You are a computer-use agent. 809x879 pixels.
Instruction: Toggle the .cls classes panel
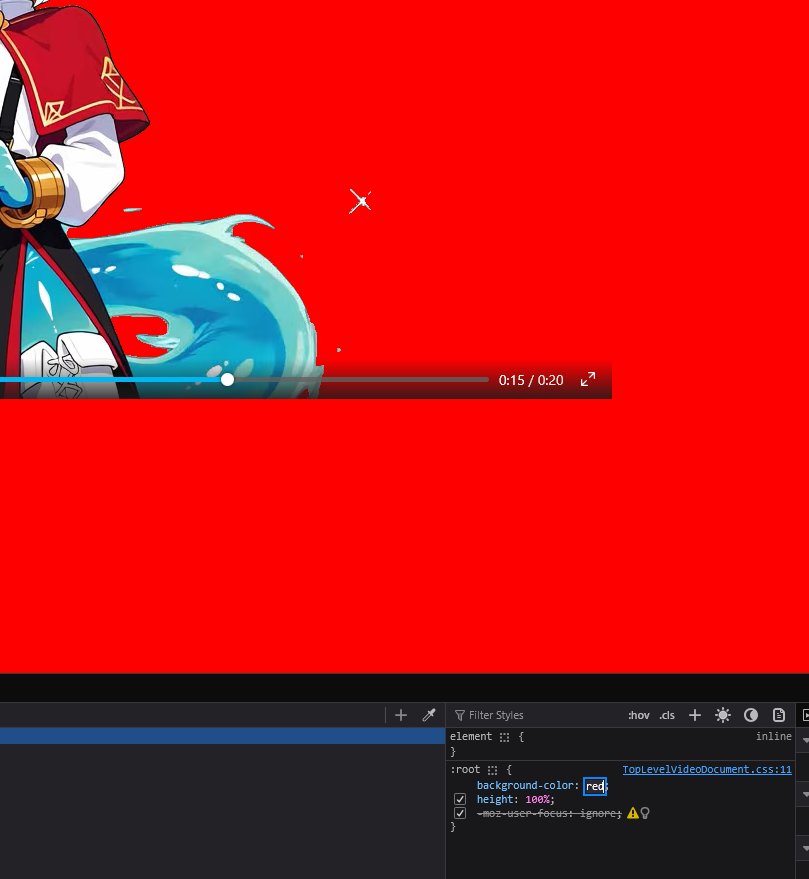click(667, 715)
